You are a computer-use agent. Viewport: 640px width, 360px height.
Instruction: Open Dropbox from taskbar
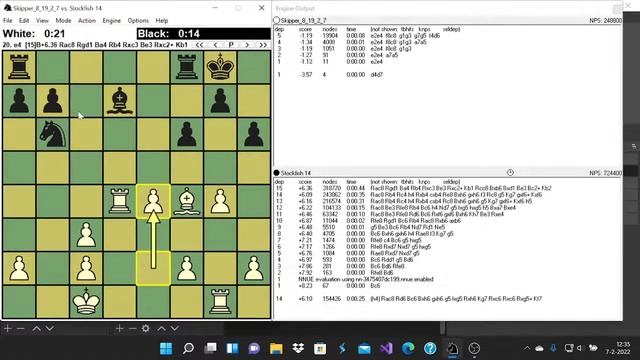click(298, 349)
